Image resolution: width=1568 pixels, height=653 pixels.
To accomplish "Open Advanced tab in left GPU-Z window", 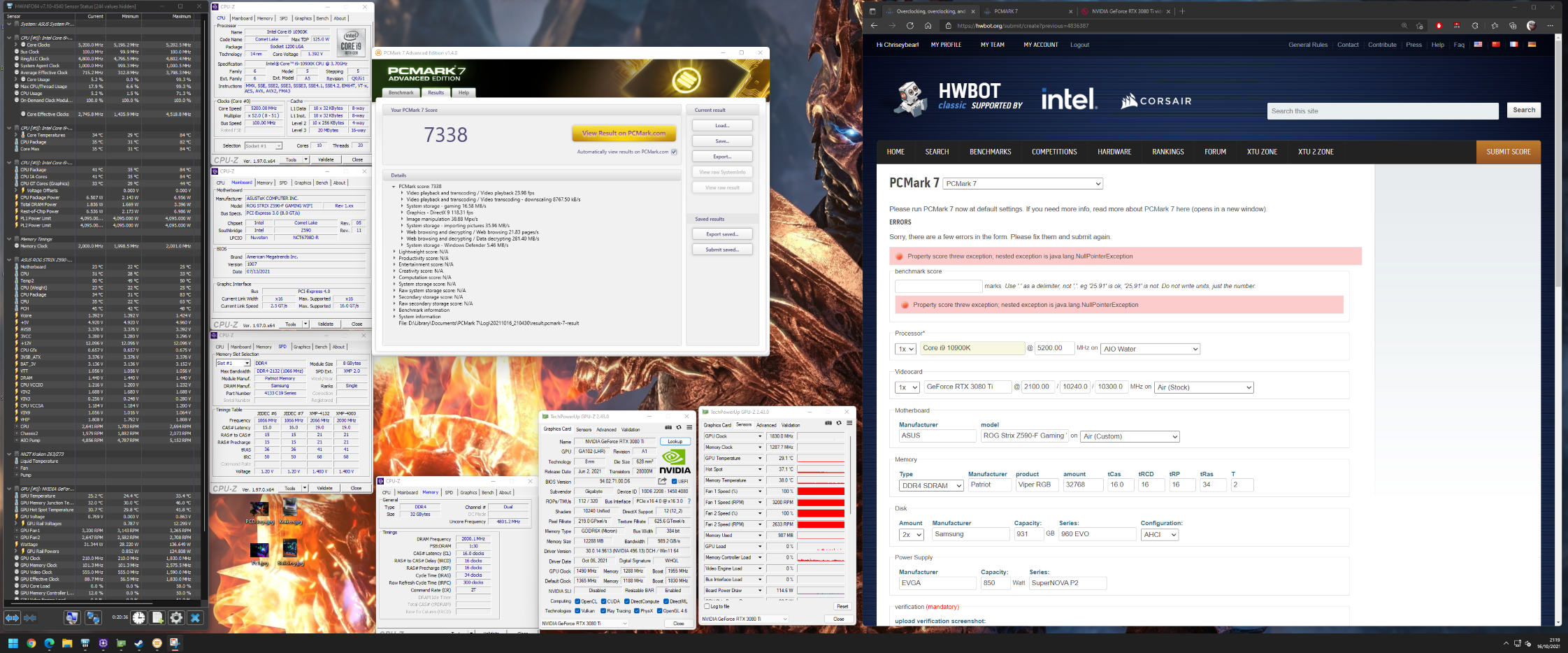I will click(x=606, y=430).
